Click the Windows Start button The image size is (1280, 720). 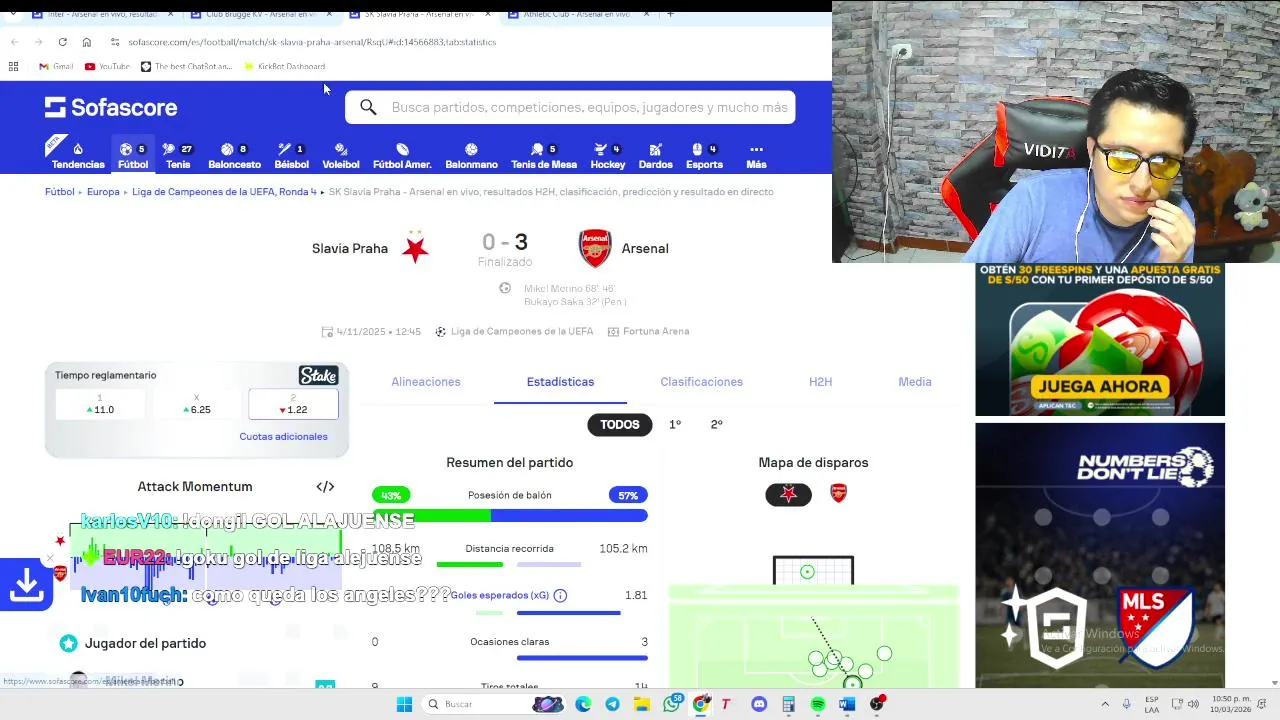pyautogui.click(x=404, y=704)
